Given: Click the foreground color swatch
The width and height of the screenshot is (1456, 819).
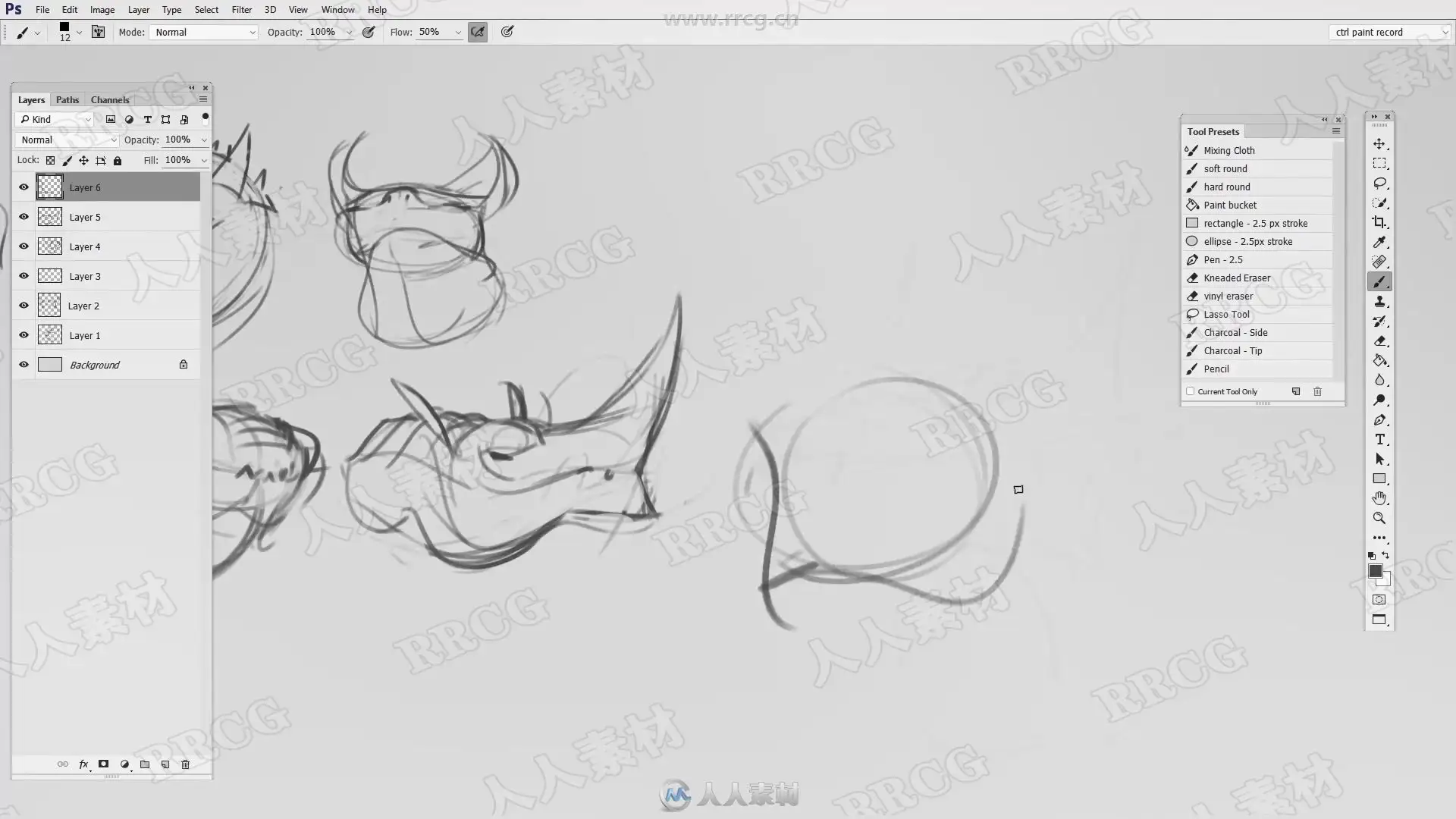Looking at the screenshot, I should point(1375,572).
